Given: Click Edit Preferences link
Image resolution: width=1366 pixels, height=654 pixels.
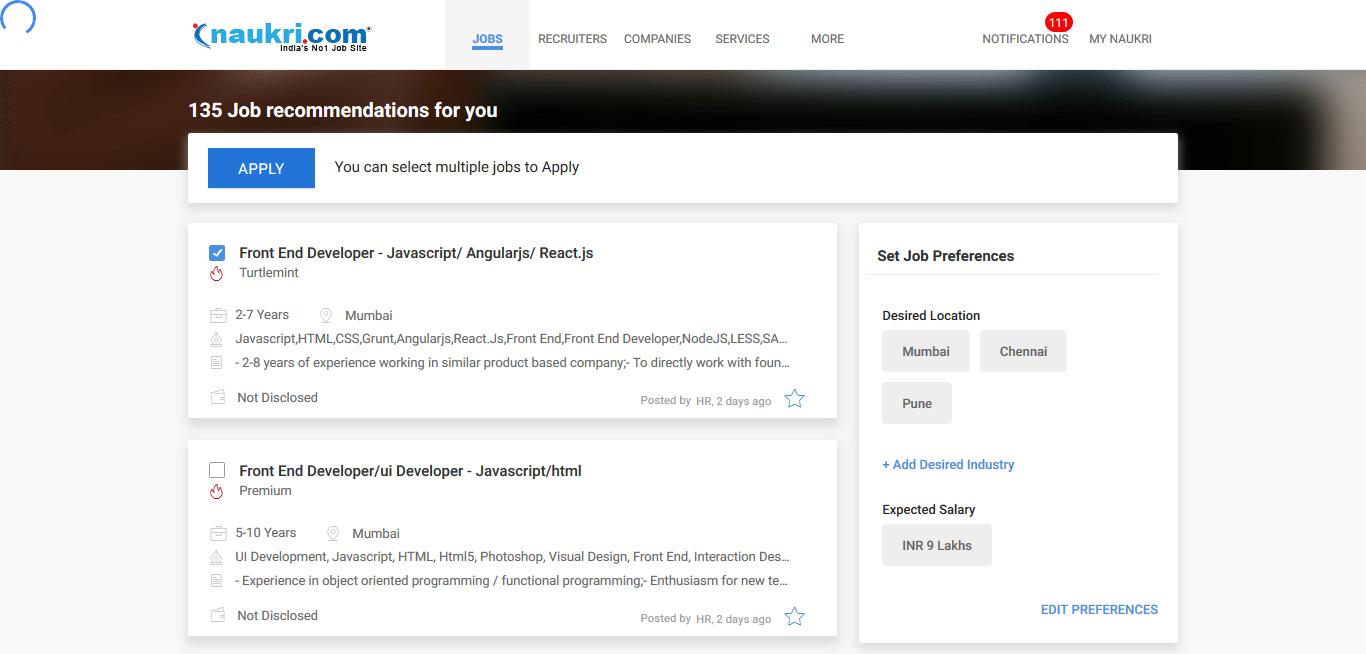Looking at the screenshot, I should pyautogui.click(x=1099, y=609).
